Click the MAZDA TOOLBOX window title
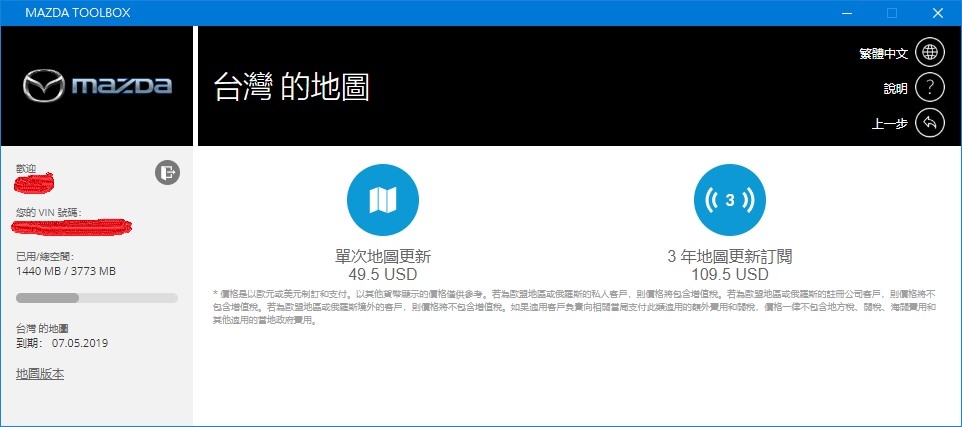Viewport: 962px width, 427px height. tap(78, 13)
